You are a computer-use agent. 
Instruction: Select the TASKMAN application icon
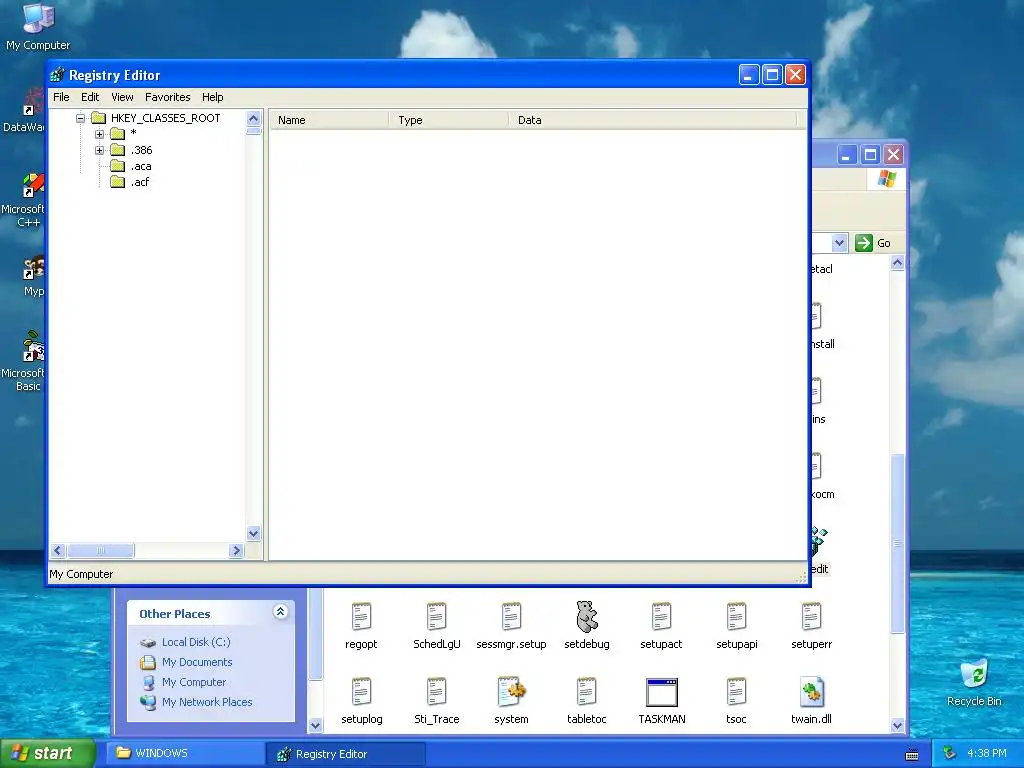(x=662, y=692)
